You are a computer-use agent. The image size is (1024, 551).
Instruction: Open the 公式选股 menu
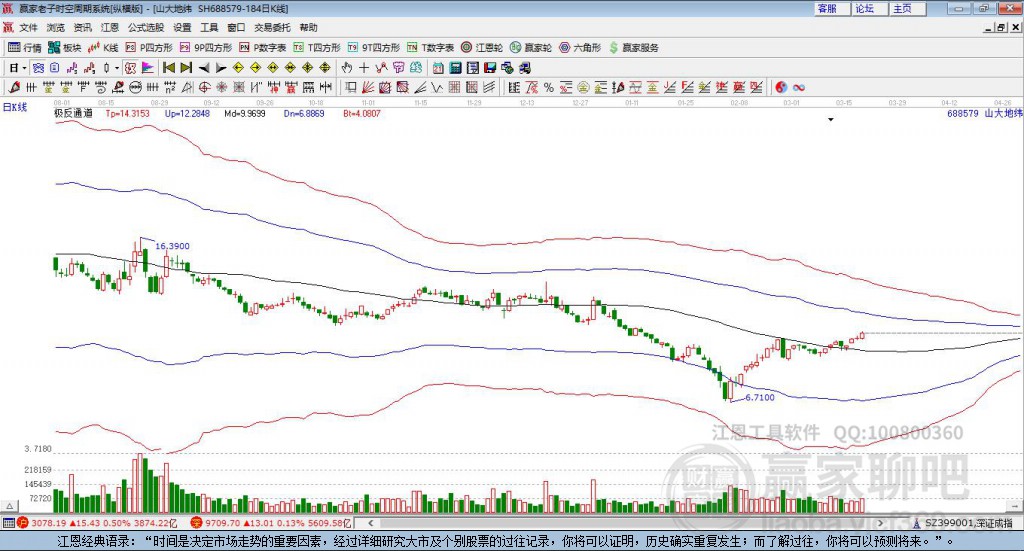[146, 27]
